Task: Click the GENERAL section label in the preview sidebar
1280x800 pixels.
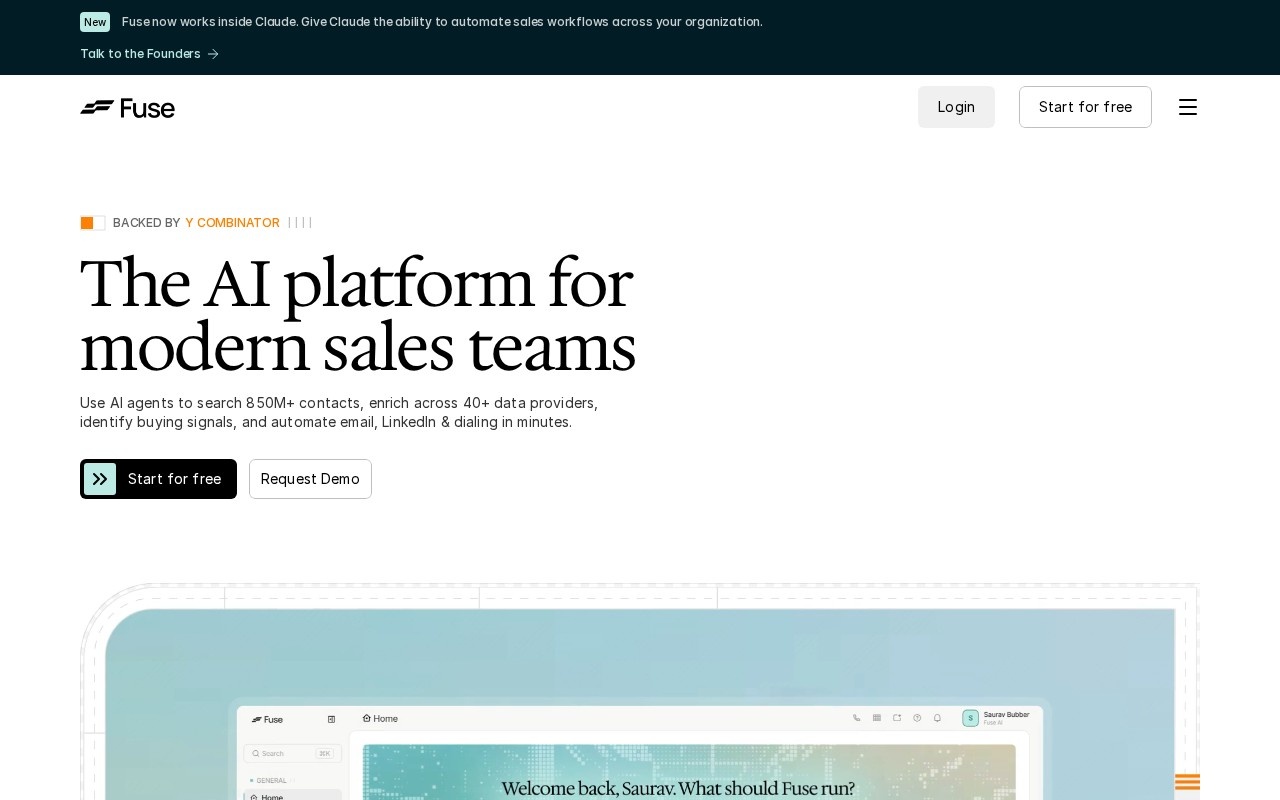Action: pyautogui.click(x=271, y=780)
